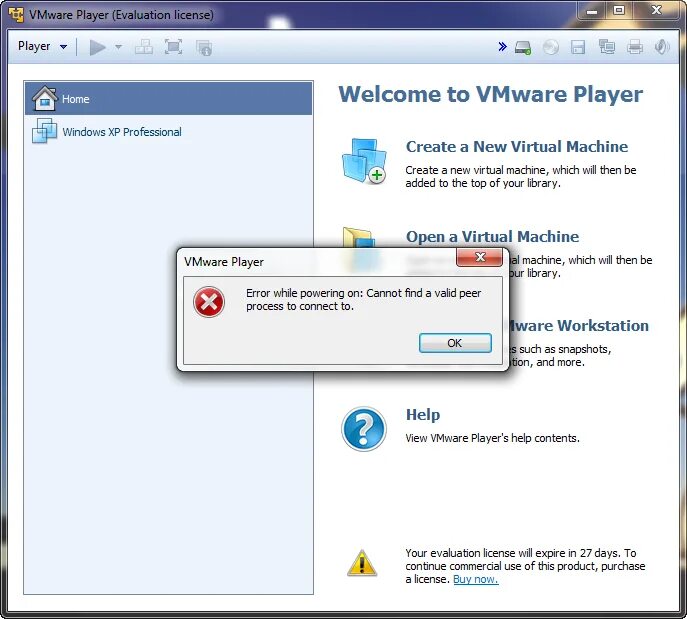Click the 'Welcome to VMware Player' heading
The width and height of the screenshot is (687, 619).
pos(490,94)
